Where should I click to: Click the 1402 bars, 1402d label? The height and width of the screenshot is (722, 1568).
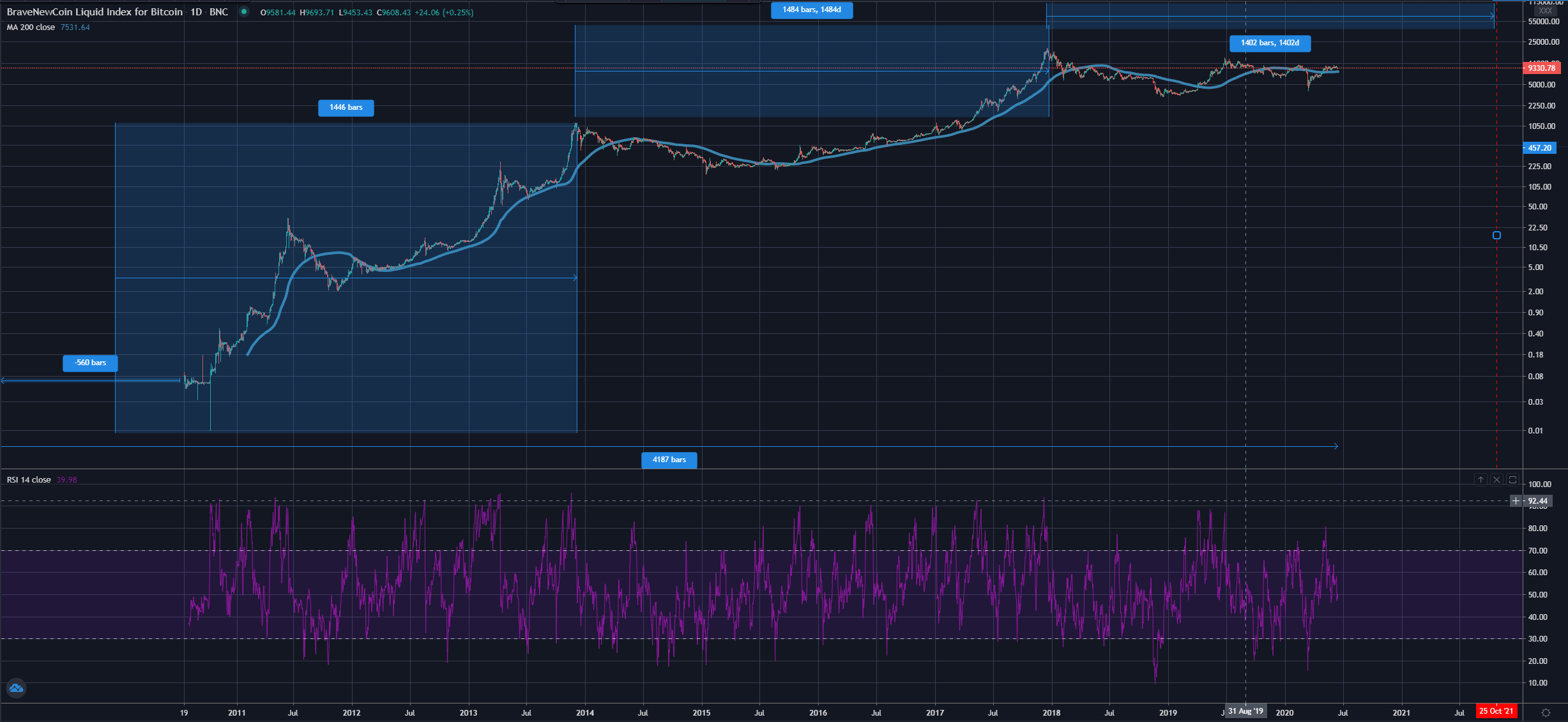coord(1270,43)
